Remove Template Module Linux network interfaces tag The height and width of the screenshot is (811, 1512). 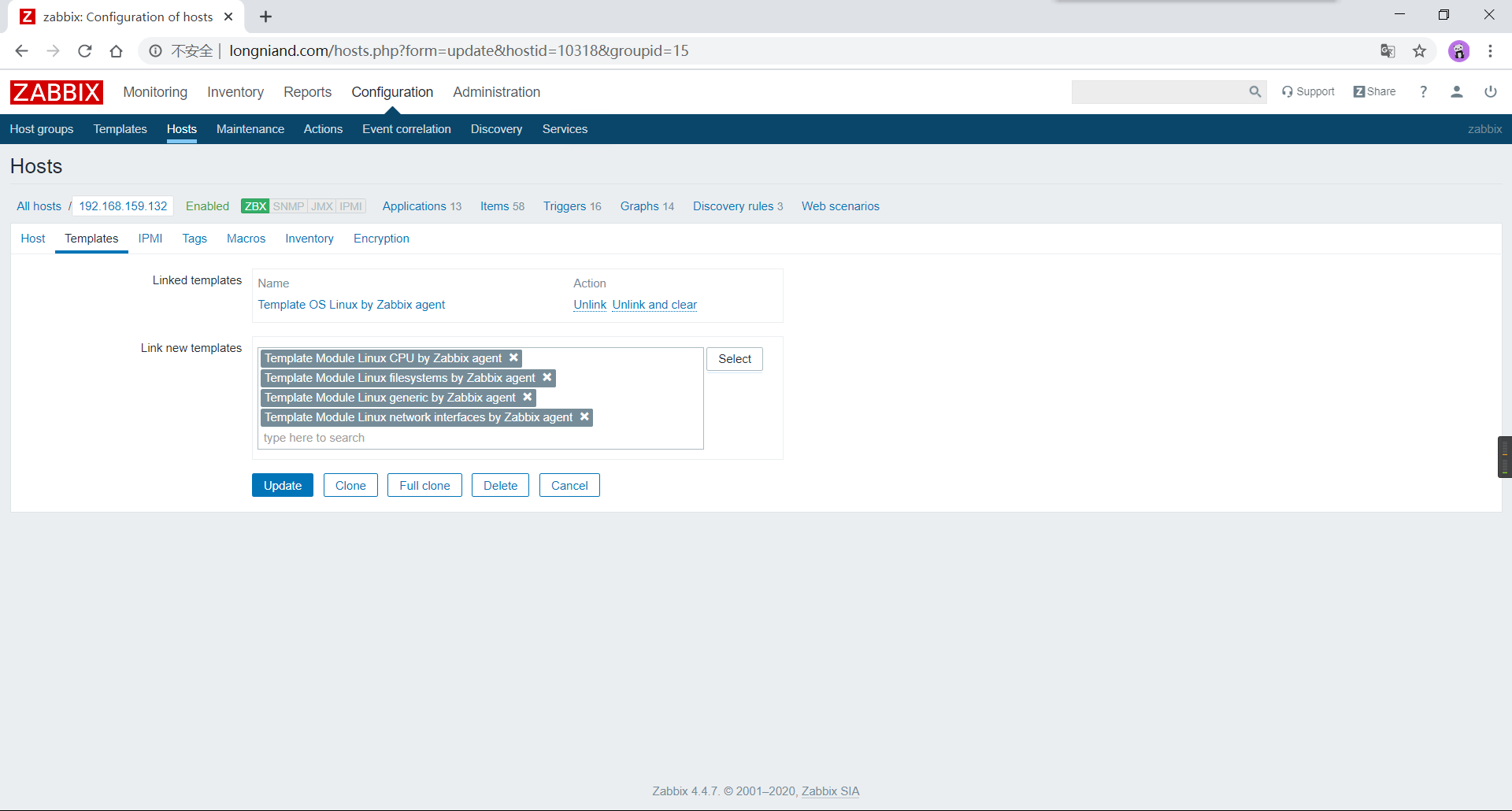click(x=584, y=417)
